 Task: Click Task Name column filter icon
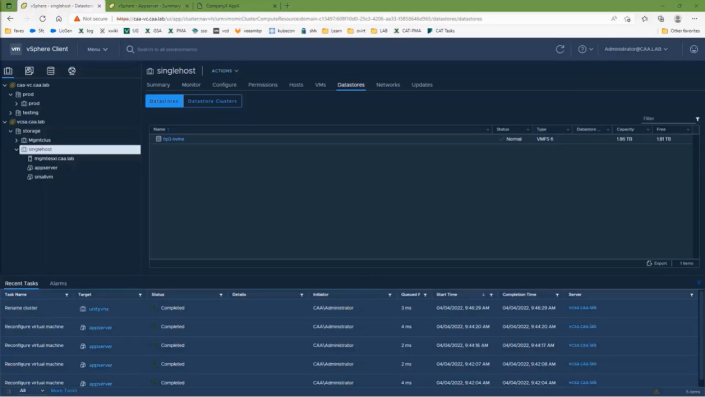point(67,295)
